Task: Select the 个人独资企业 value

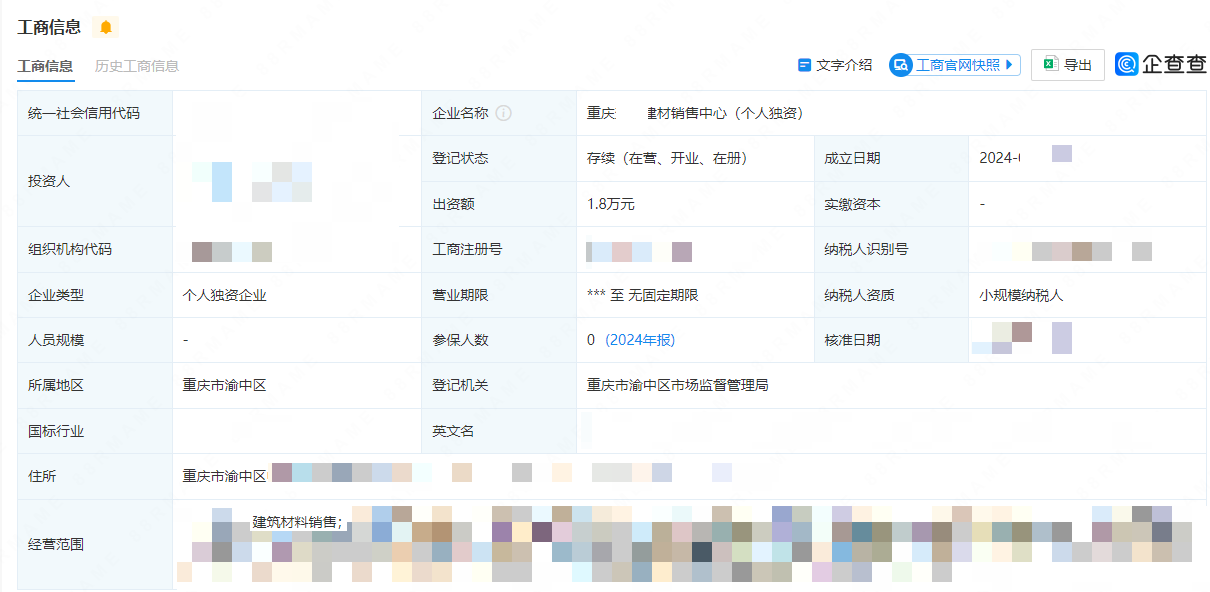Action: 225,295
